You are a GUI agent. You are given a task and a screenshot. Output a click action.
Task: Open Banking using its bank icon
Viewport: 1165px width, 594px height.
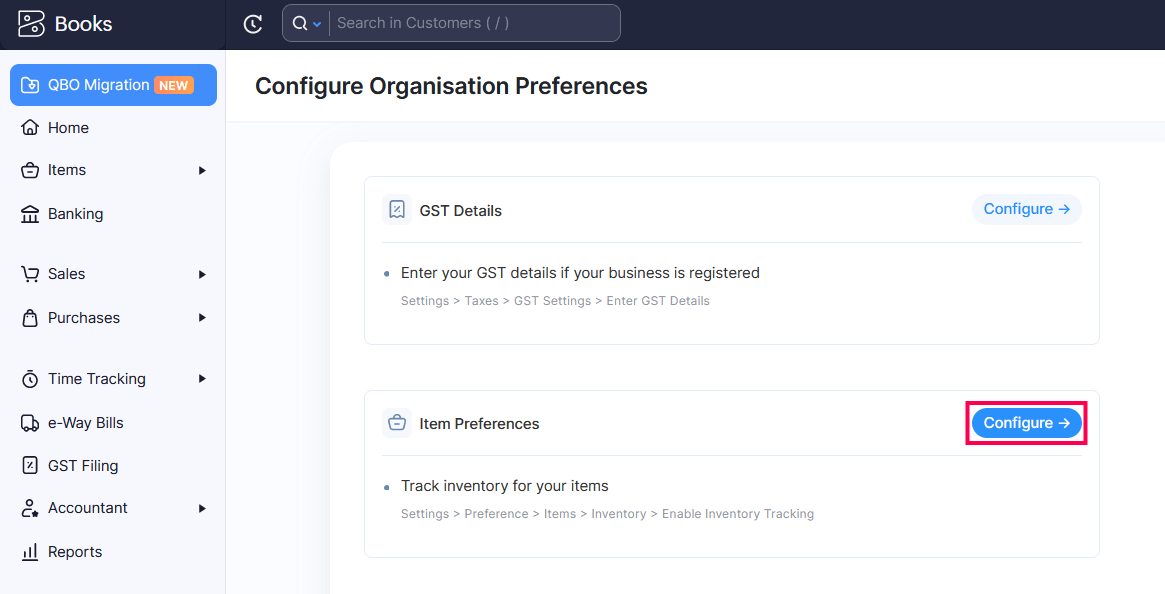coord(29,213)
